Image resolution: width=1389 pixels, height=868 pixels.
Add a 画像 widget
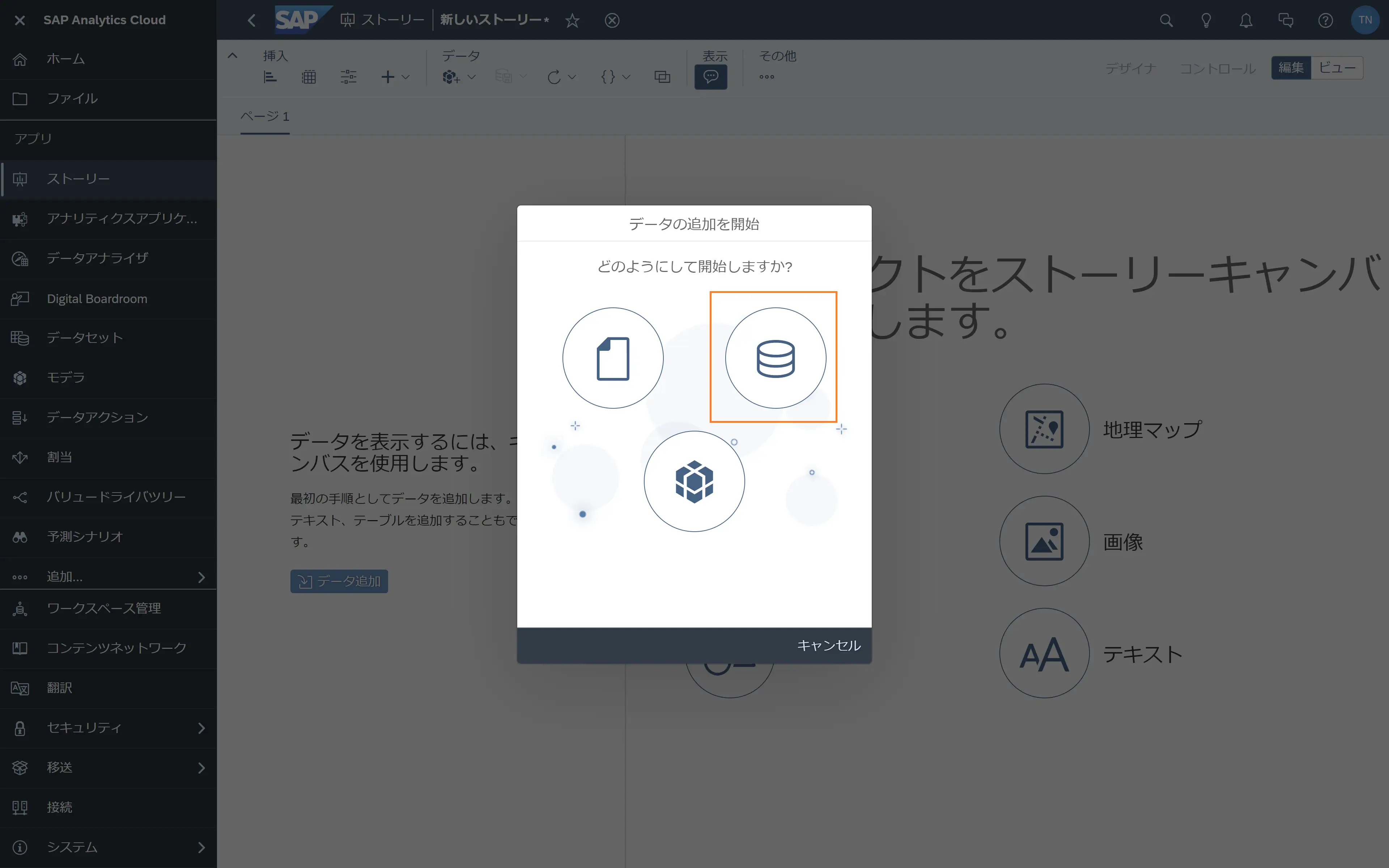point(1044,541)
